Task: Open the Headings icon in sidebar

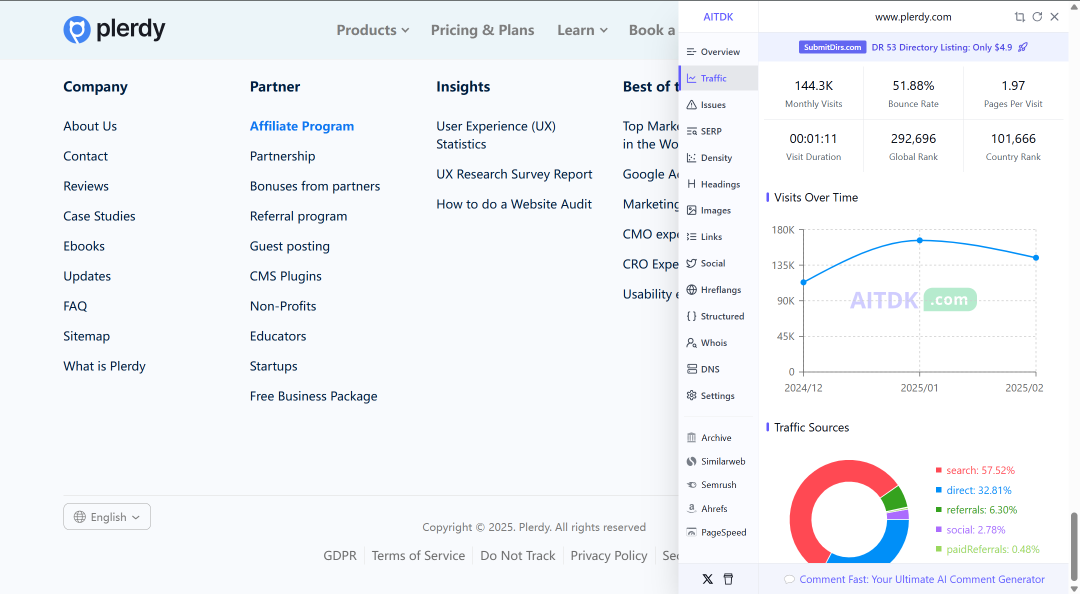Action: click(x=692, y=184)
